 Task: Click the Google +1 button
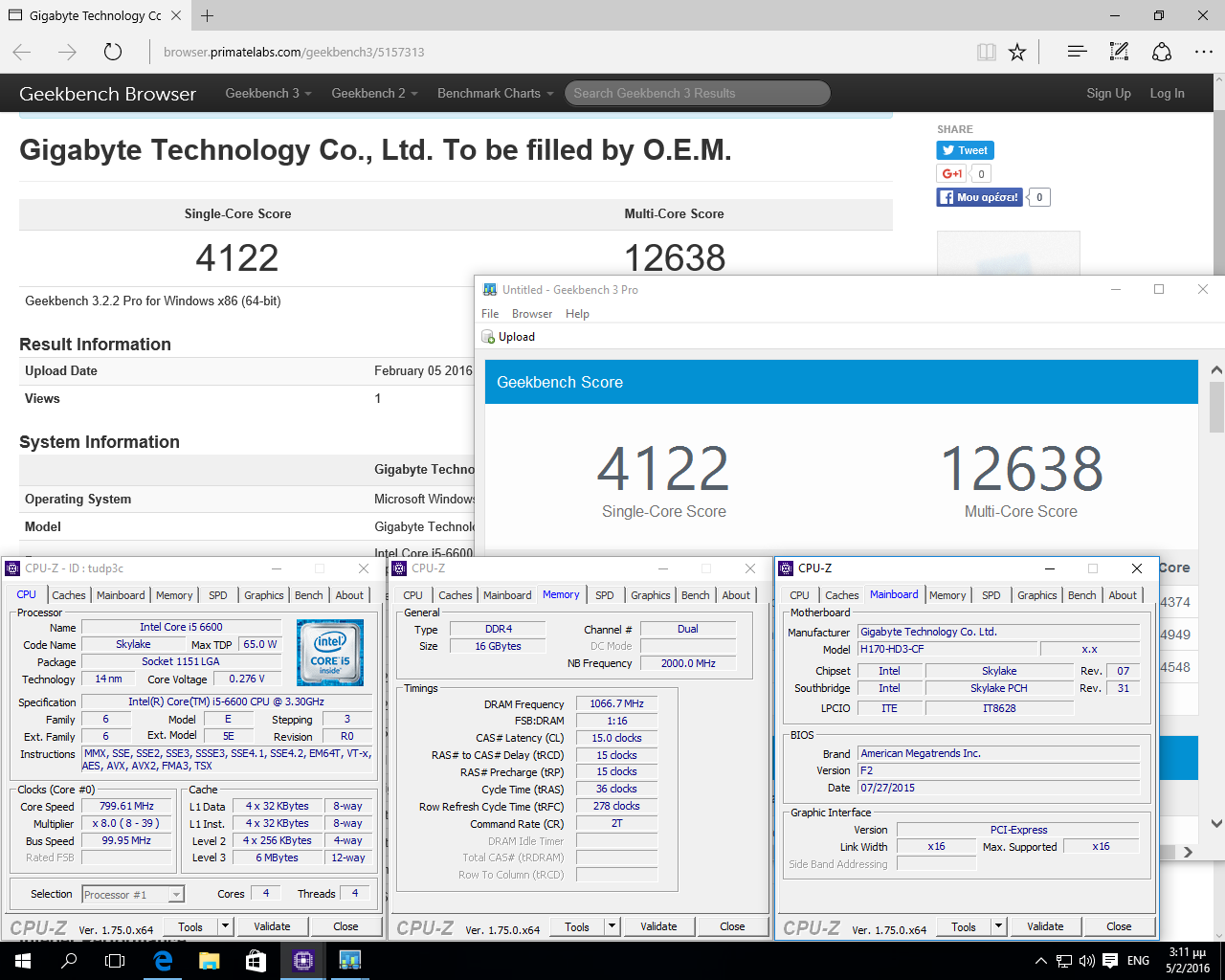click(951, 173)
